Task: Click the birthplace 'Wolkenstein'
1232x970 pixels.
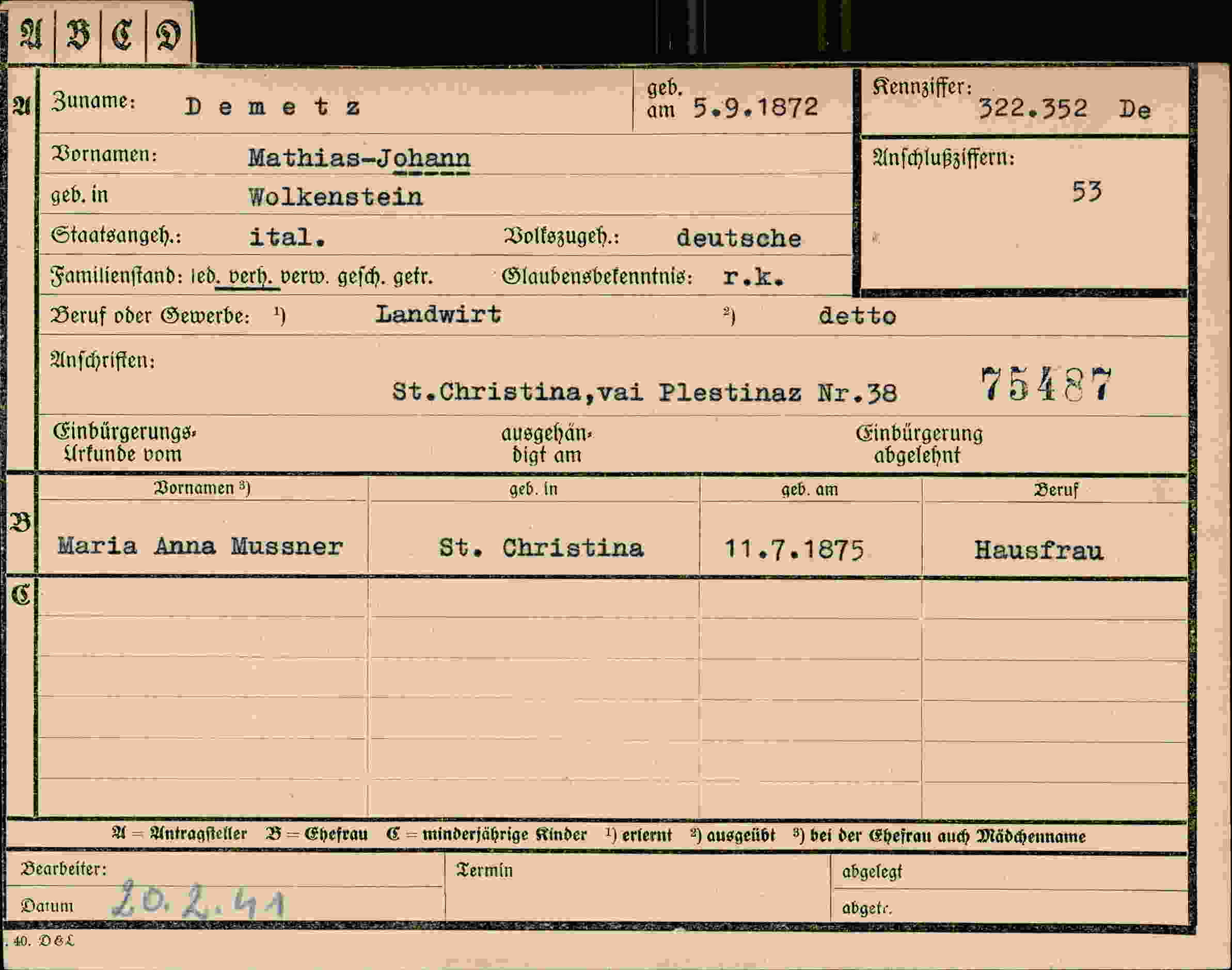Action: point(336,197)
